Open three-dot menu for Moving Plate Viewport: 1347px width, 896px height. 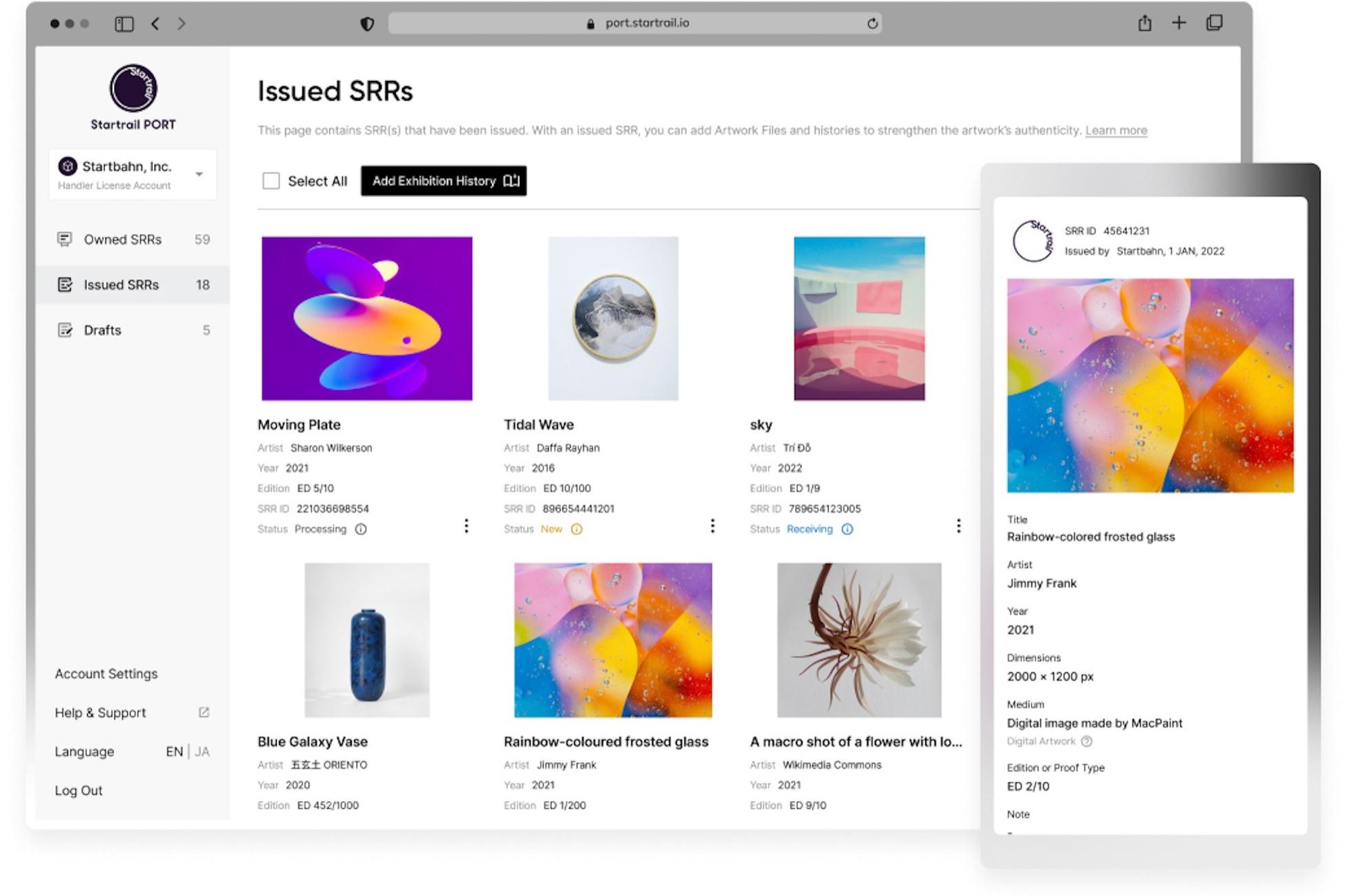click(x=467, y=526)
